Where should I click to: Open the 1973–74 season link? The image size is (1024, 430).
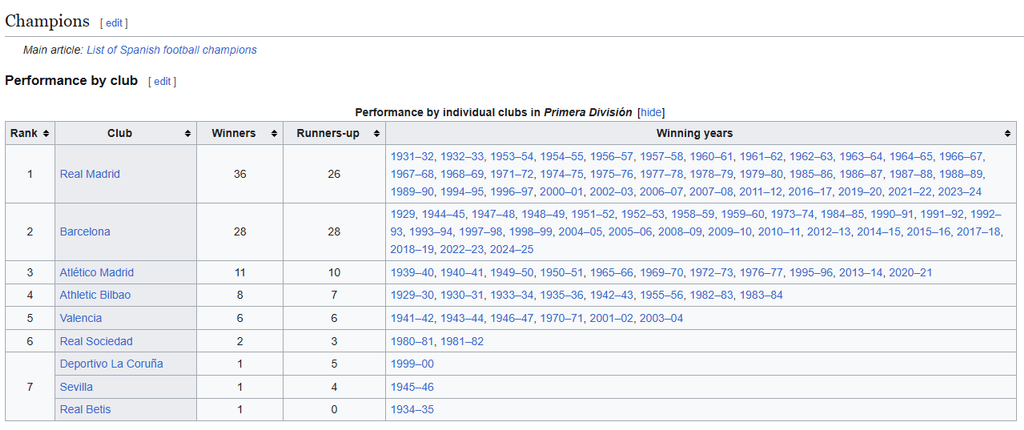tap(793, 214)
